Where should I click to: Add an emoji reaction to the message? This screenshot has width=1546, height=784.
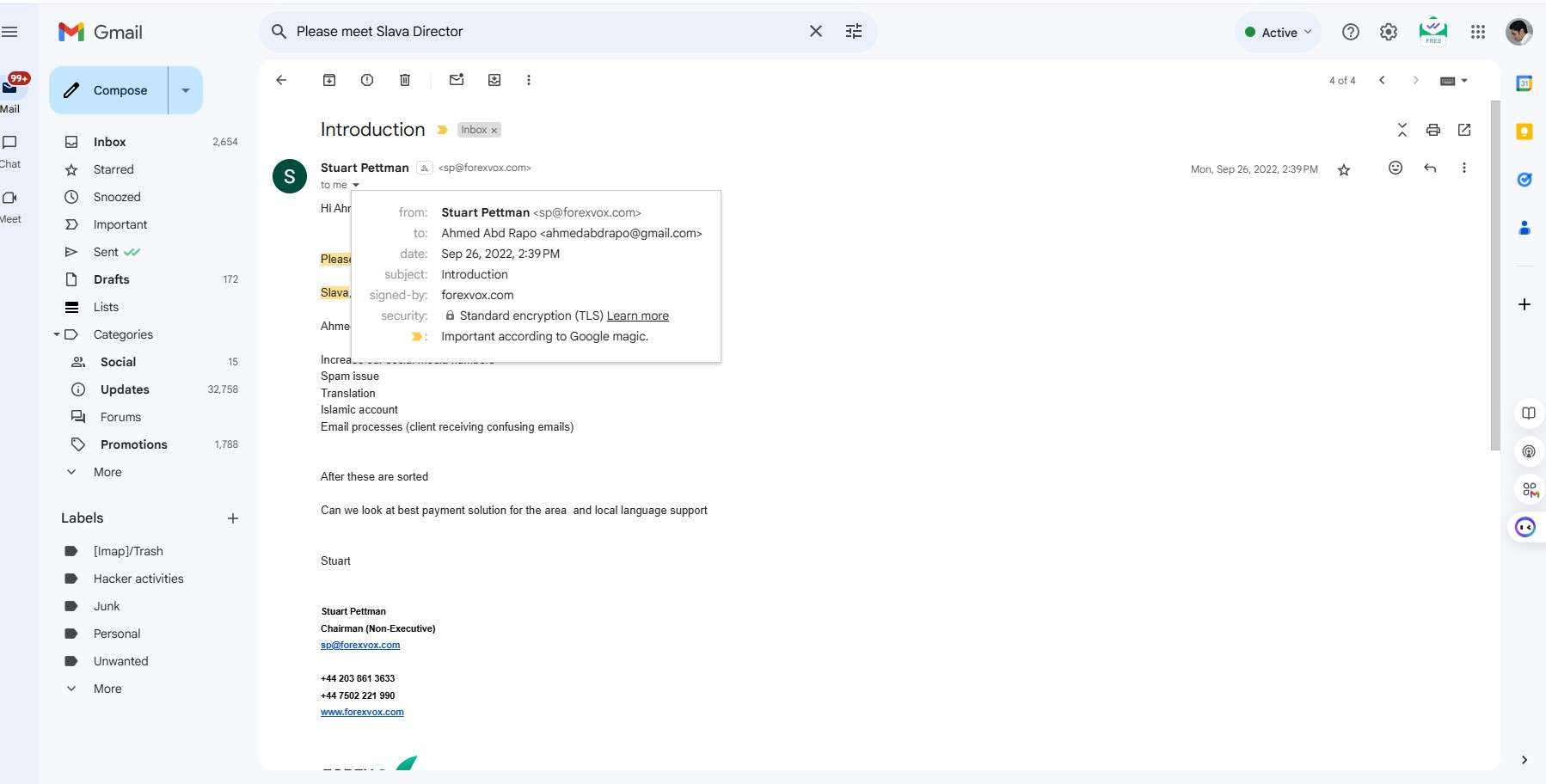click(1396, 168)
